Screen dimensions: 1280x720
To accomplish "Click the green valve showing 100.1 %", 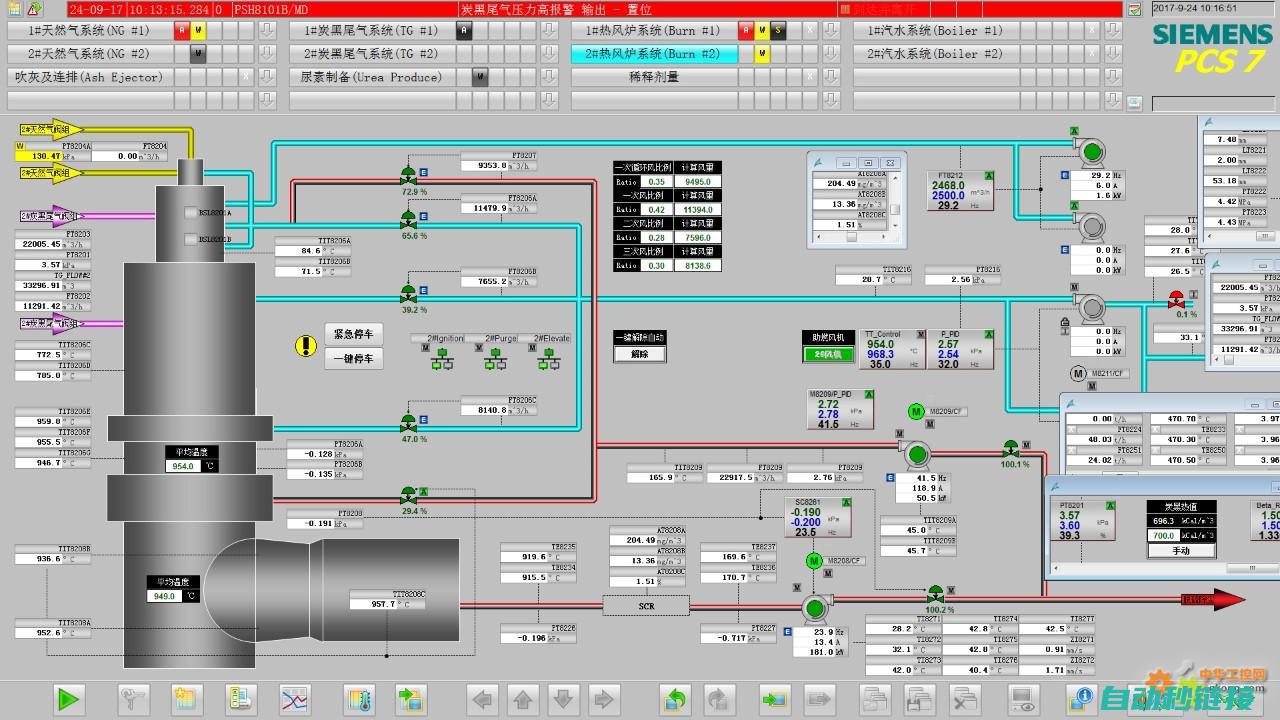I will pyautogui.click(x=1011, y=448).
